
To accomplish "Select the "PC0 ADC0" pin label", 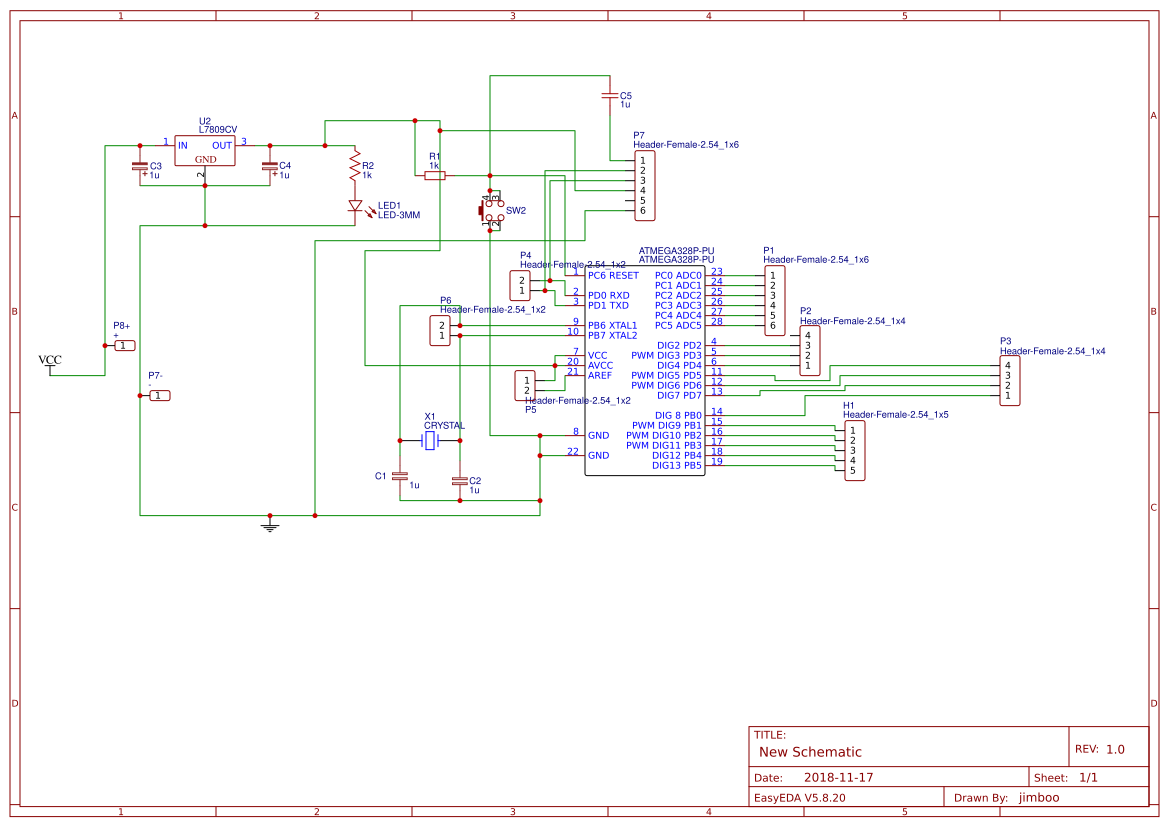I will pos(678,276).
